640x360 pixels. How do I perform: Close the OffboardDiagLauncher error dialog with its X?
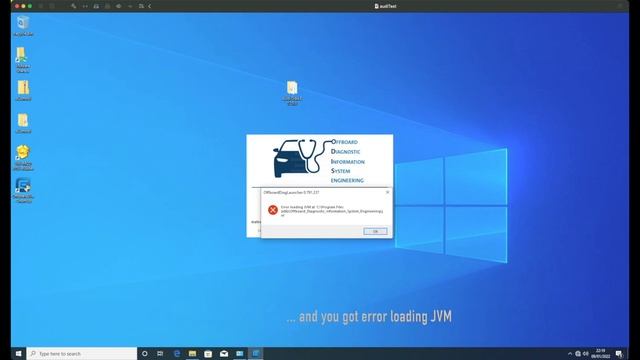tap(387, 192)
